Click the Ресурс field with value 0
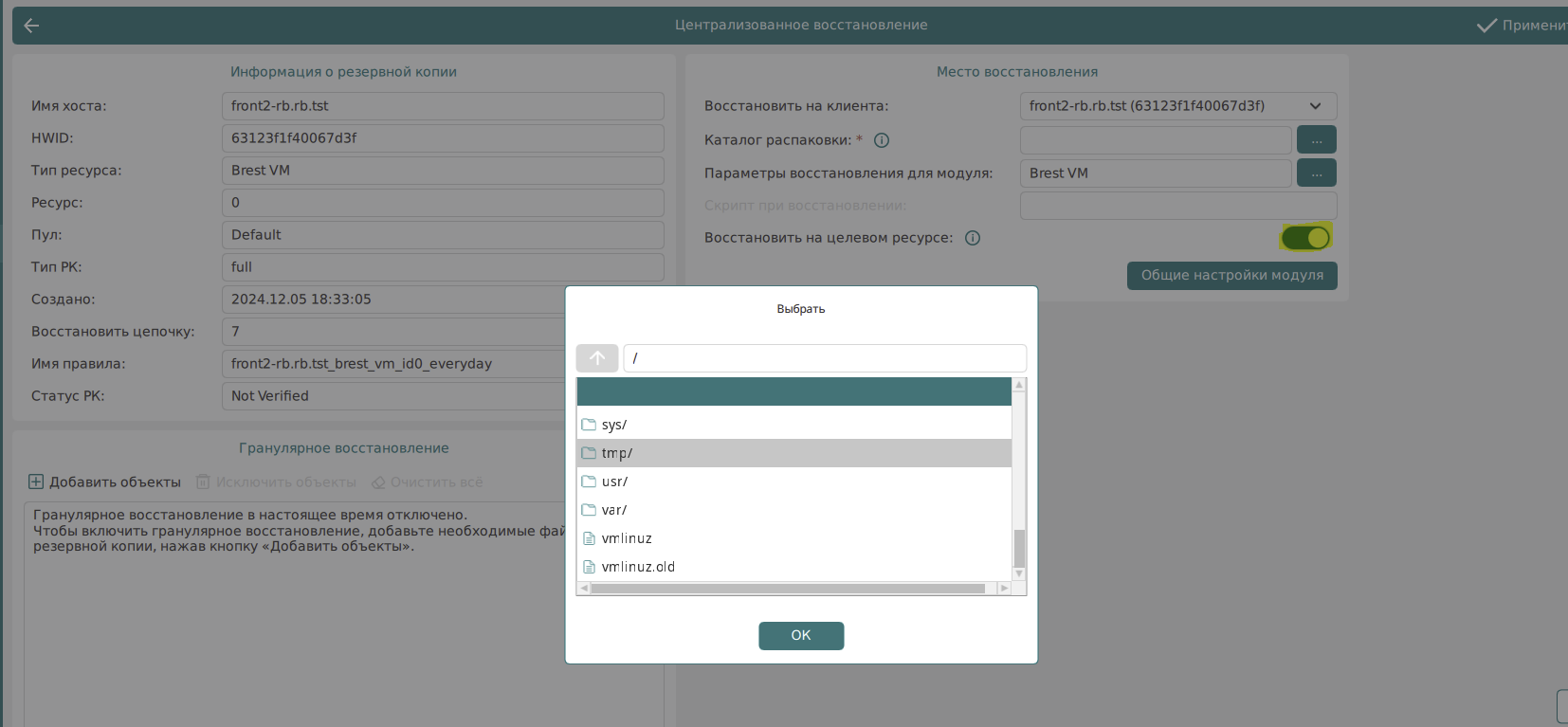The height and width of the screenshot is (727, 1568). [x=443, y=203]
